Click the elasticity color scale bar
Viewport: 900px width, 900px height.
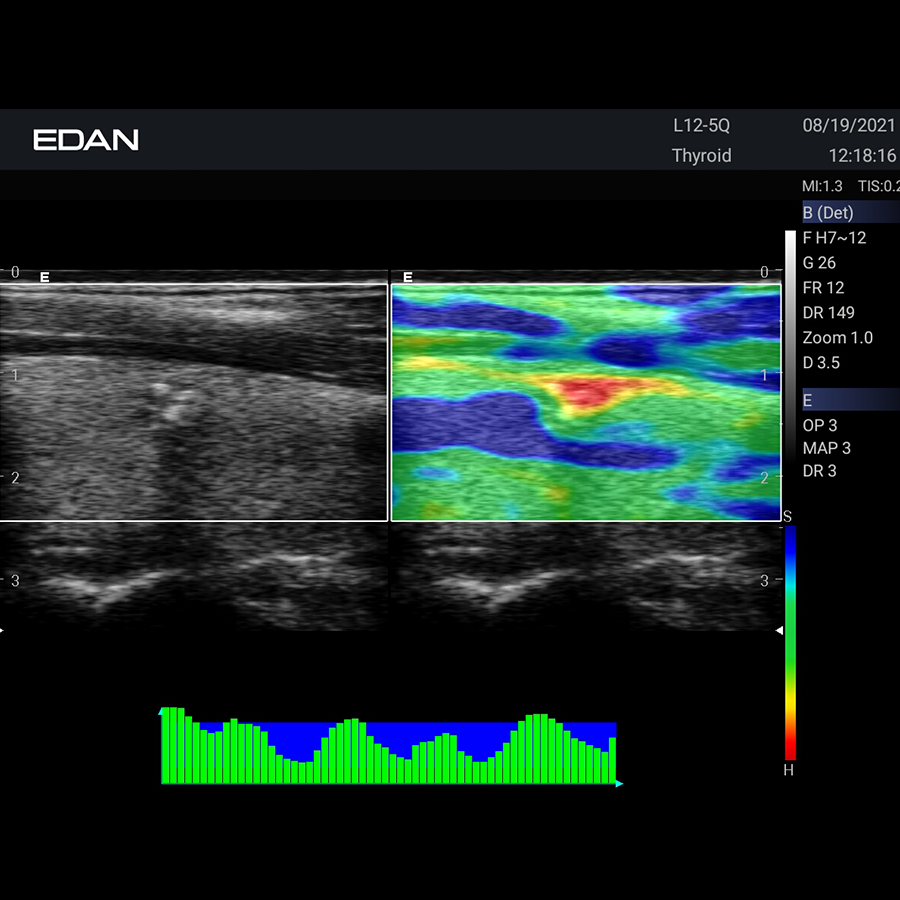(x=790, y=643)
